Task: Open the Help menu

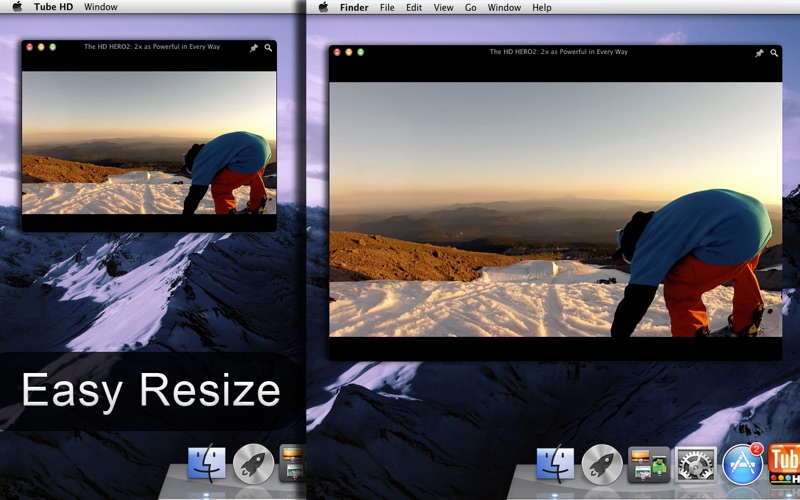Action: pyautogui.click(x=542, y=7)
